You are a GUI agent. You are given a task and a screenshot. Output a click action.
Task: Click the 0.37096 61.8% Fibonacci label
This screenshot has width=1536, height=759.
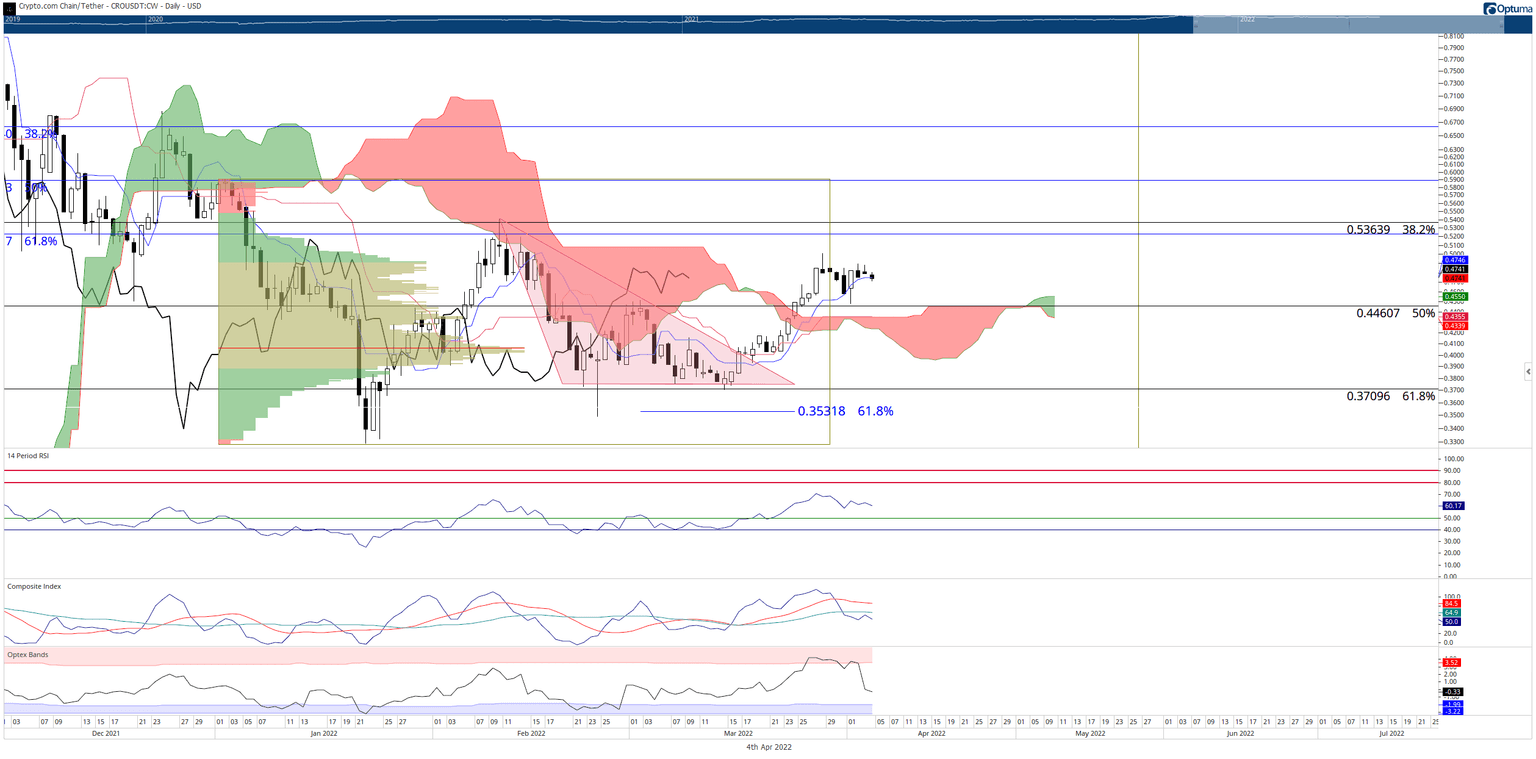pos(1391,396)
